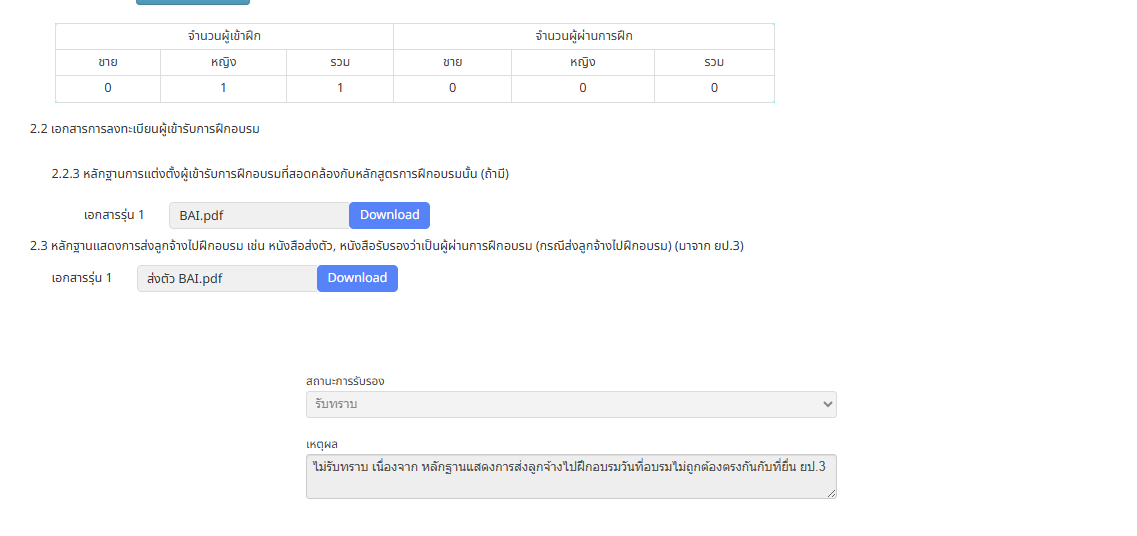Viewport: 1137px width, 536px height.
Task: Click หญิง column header under จำนวนผู้เข้าฝึก
Action: coord(223,62)
